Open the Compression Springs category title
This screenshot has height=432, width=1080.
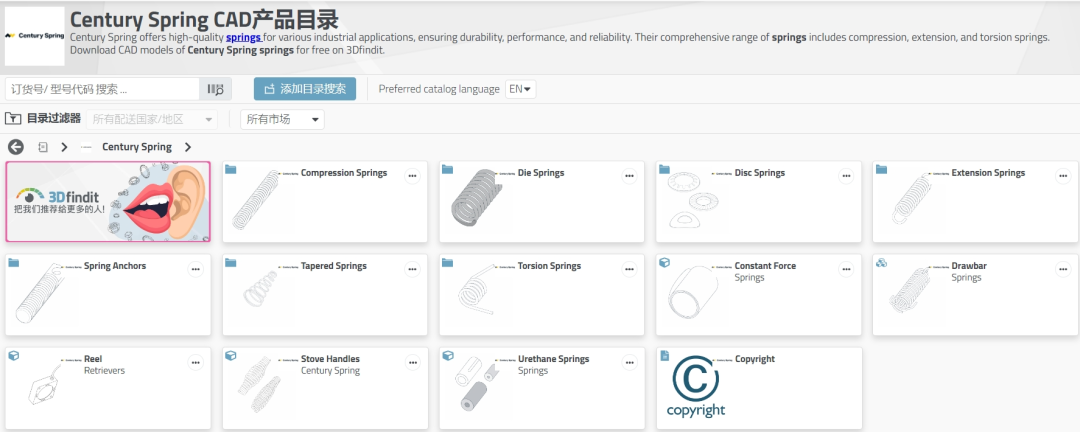click(x=344, y=173)
